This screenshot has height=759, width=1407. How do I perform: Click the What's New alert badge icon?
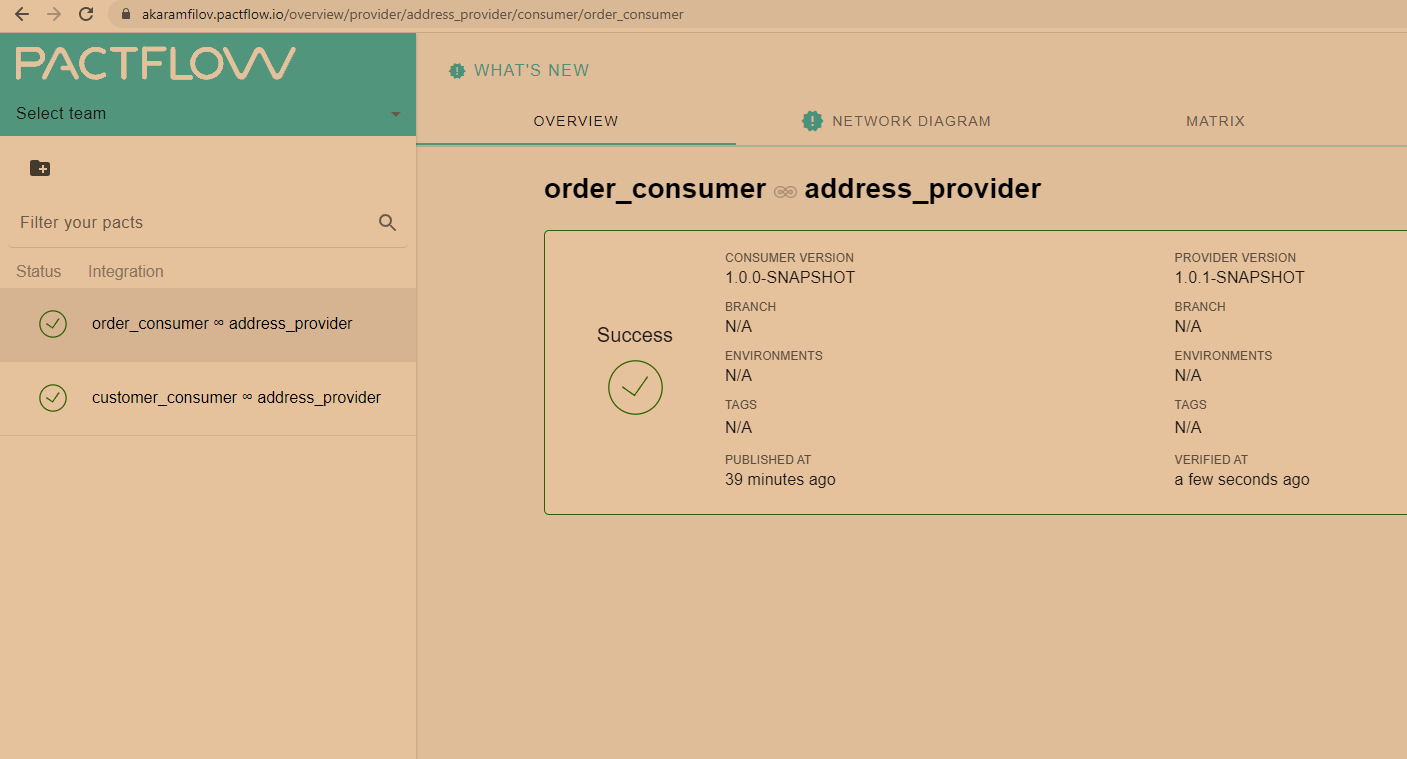pyautogui.click(x=457, y=71)
